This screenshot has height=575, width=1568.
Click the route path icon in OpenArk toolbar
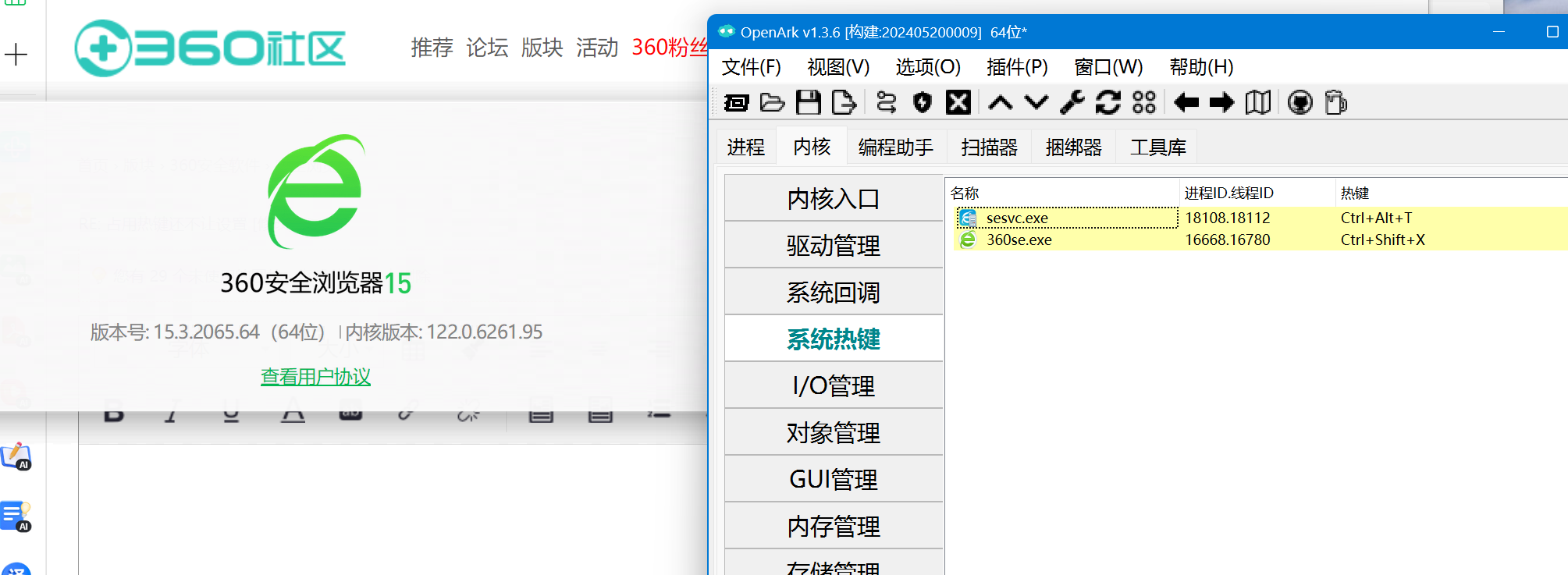887,102
